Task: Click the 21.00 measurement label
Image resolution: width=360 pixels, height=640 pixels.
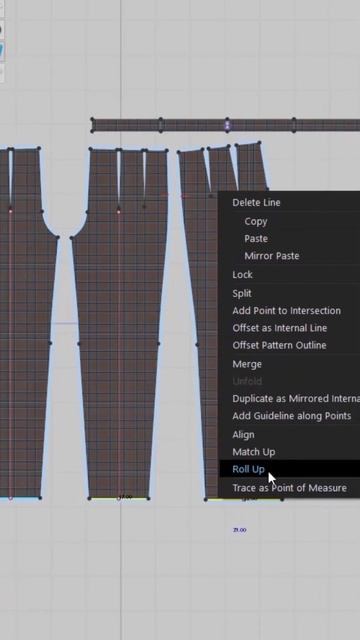Action: [240, 530]
